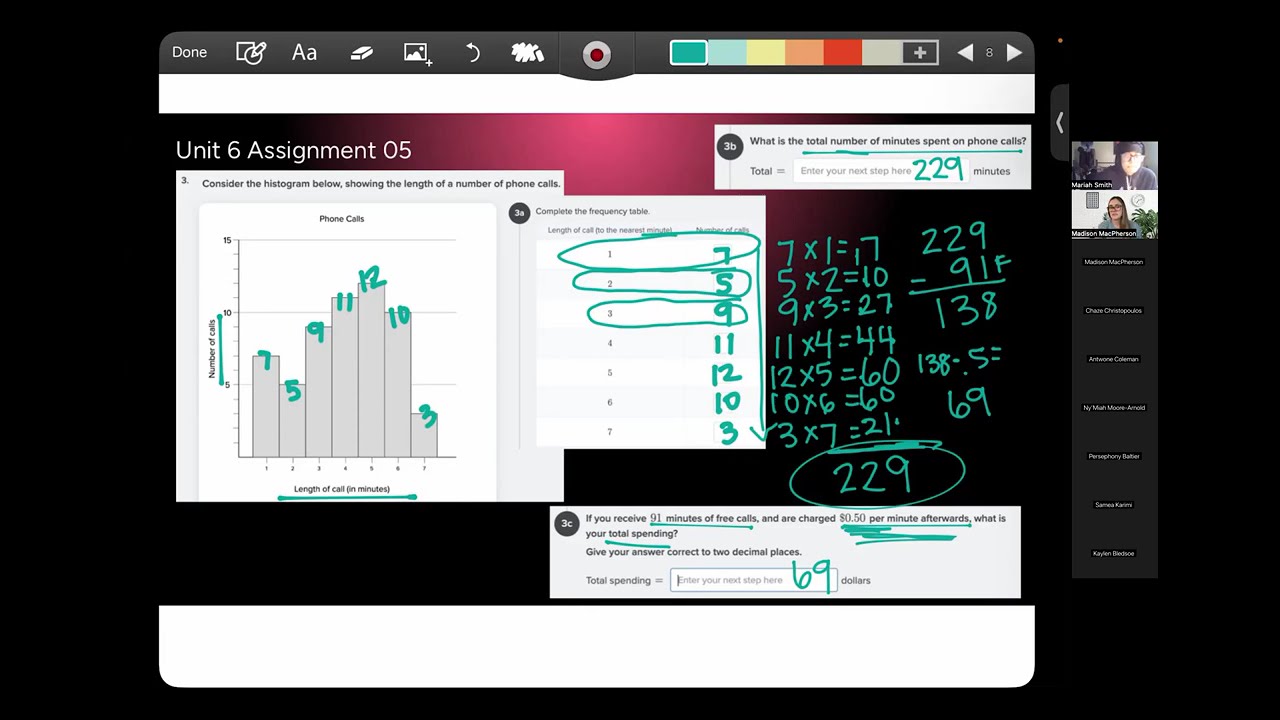Click the frequency table row for length 6
Viewport: 1280px width, 720px height.
click(650, 402)
